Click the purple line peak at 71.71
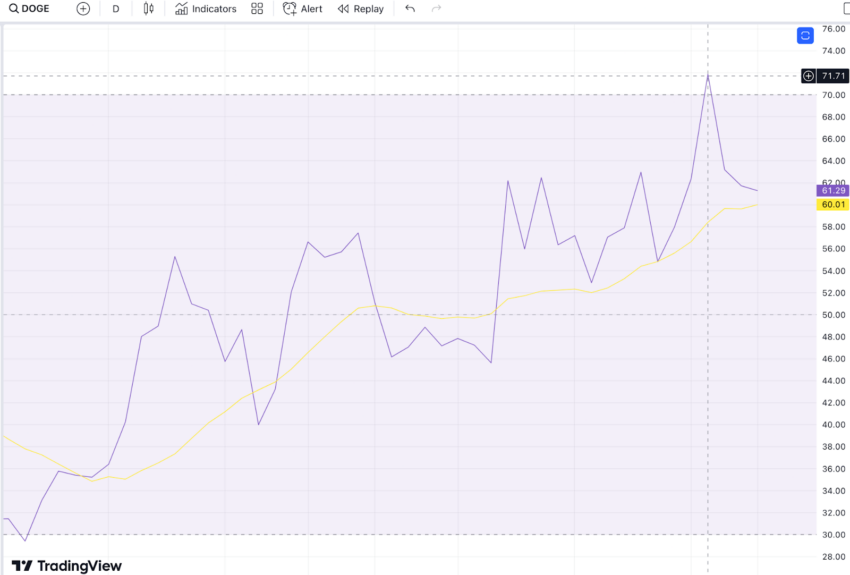 tap(707, 75)
